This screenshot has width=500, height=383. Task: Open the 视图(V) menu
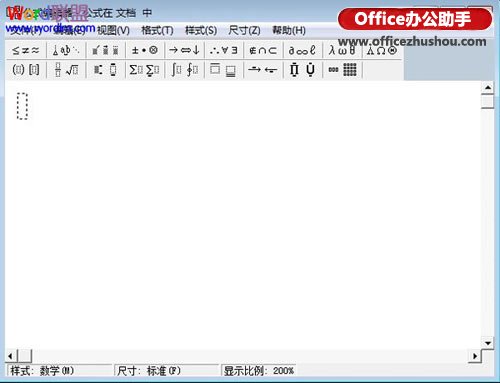[x=113, y=30]
